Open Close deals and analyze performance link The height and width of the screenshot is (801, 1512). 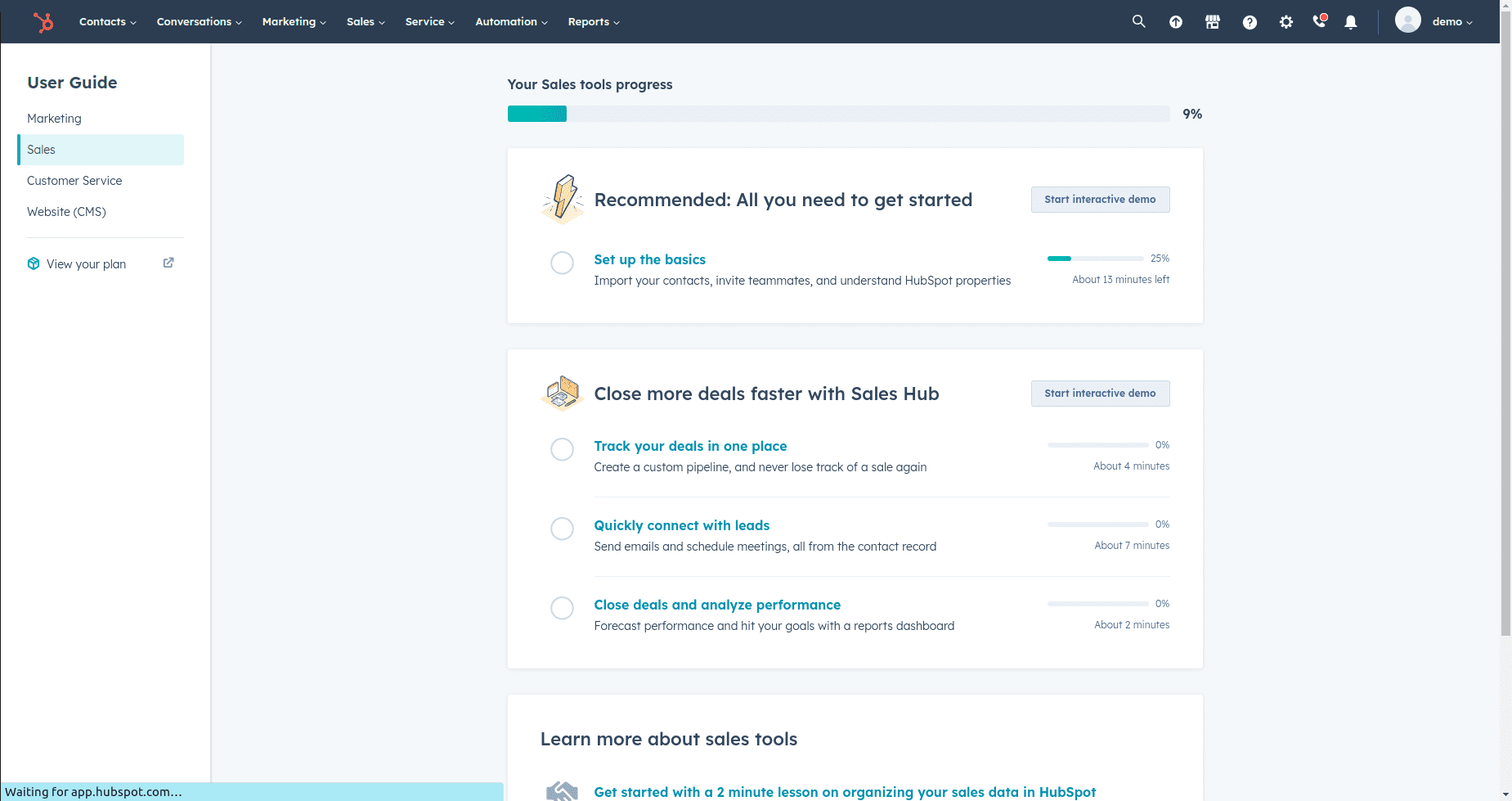(x=717, y=605)
